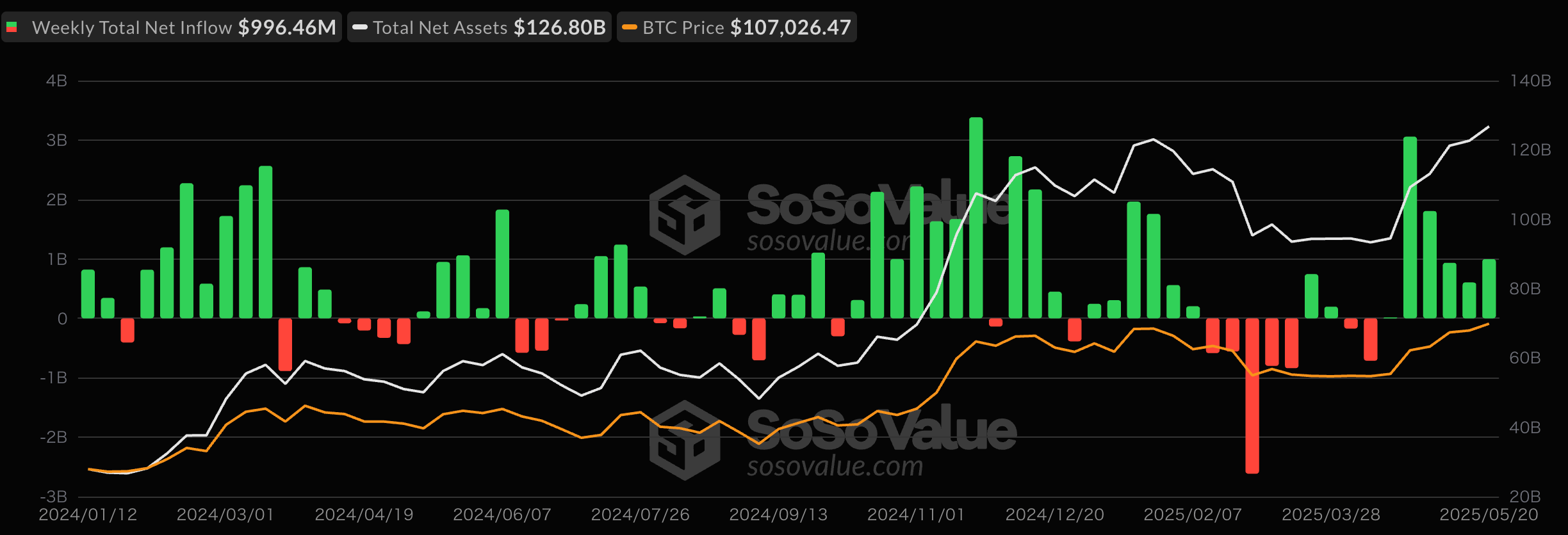Click the 100B right axis label
Screen dimensions: 1568x535
pos(1530,220)
